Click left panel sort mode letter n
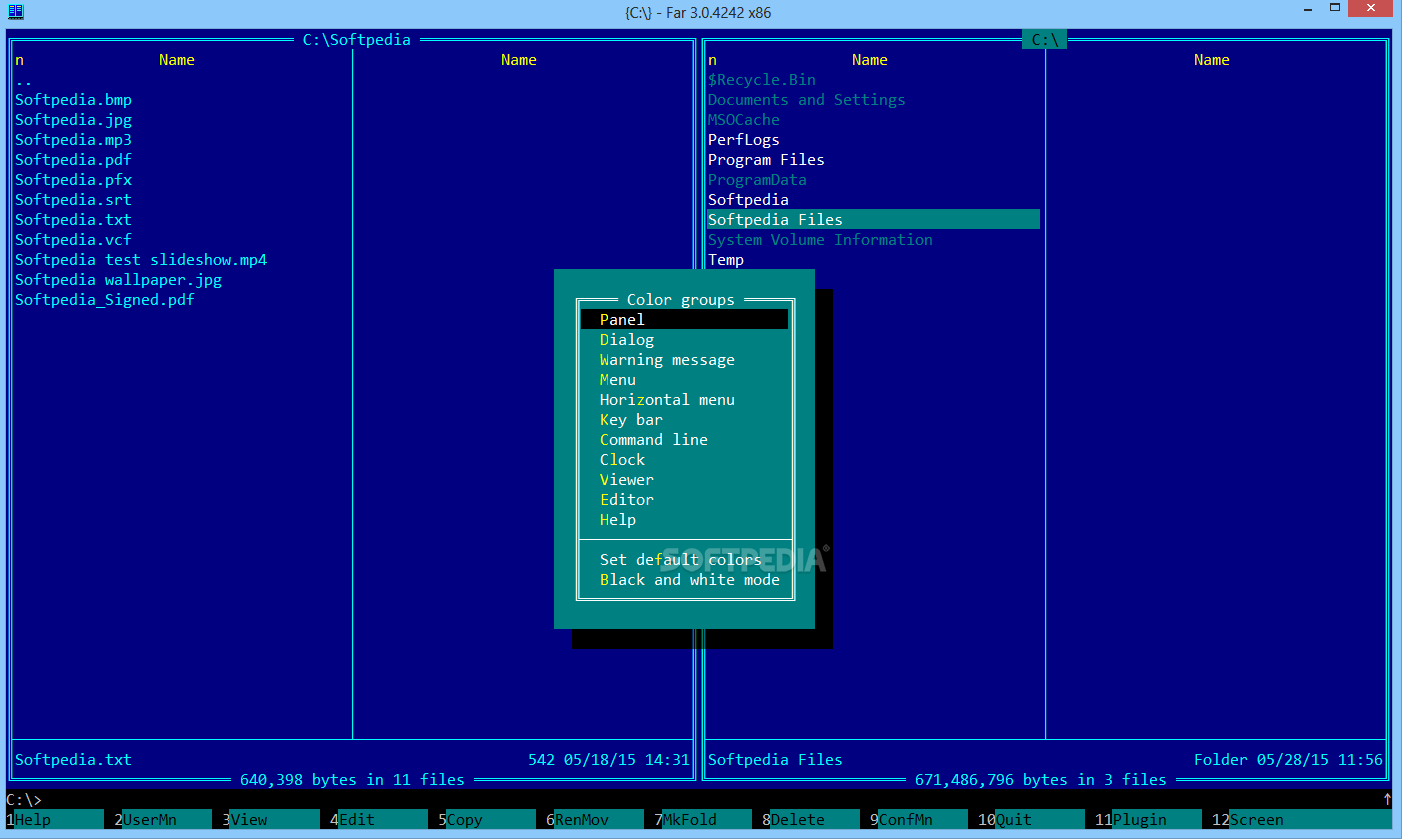 pyautogui.click(x=20, y=60)
